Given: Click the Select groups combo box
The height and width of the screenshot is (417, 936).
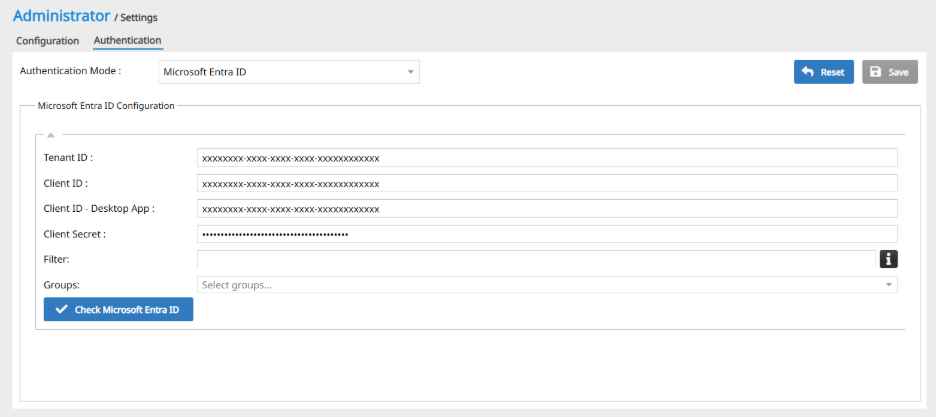Looking at the screenshot, I should pos(540,285).
